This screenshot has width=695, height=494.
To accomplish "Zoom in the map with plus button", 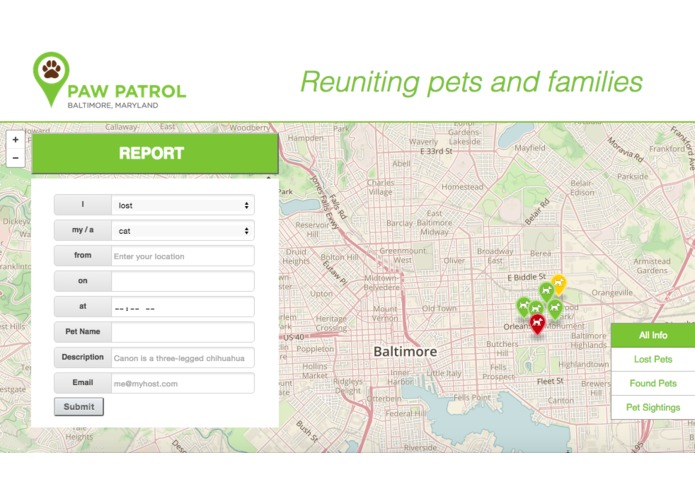I will [x=16, y=140].
